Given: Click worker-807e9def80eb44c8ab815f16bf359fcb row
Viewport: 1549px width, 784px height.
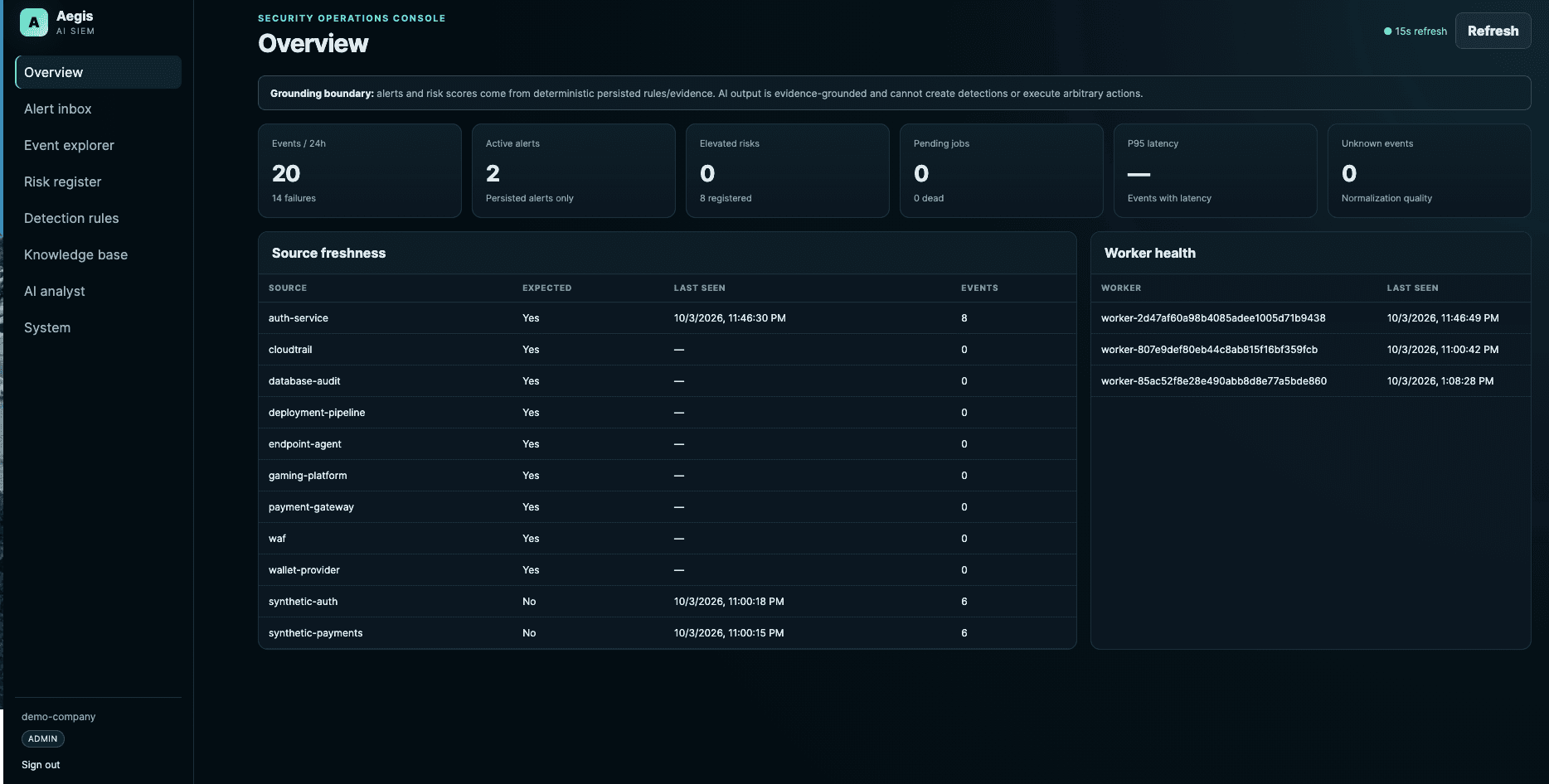Looking at the screenshot, I should pos(1310,350).
